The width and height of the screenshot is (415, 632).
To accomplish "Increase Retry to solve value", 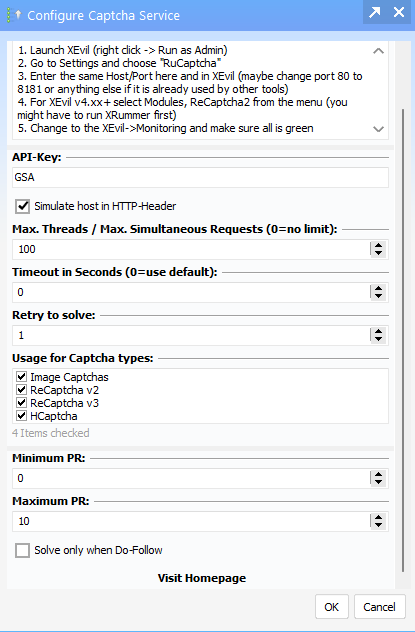I will [x=378, y=331].
